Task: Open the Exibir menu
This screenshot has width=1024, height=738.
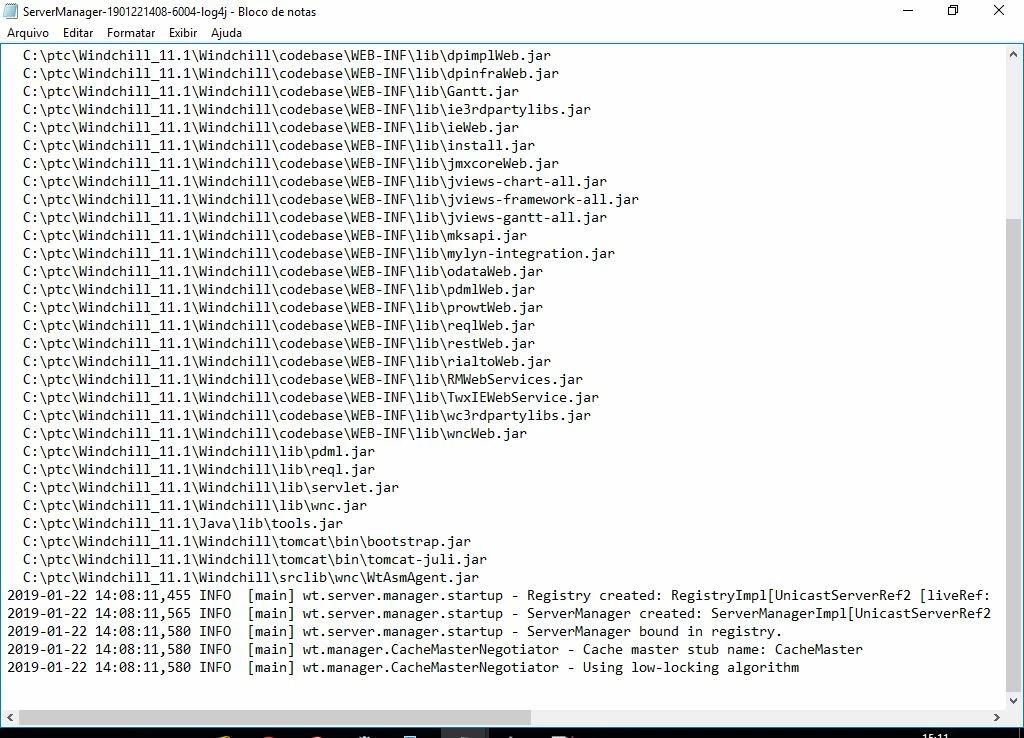Action: 183,33
